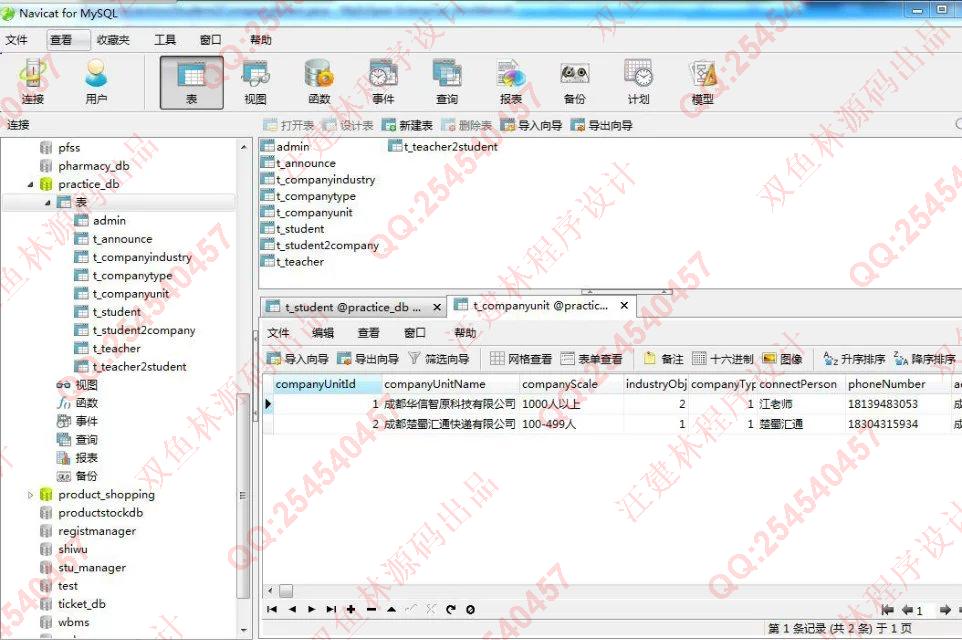
Task: Click companyScale column header
Action: [571, 384]
